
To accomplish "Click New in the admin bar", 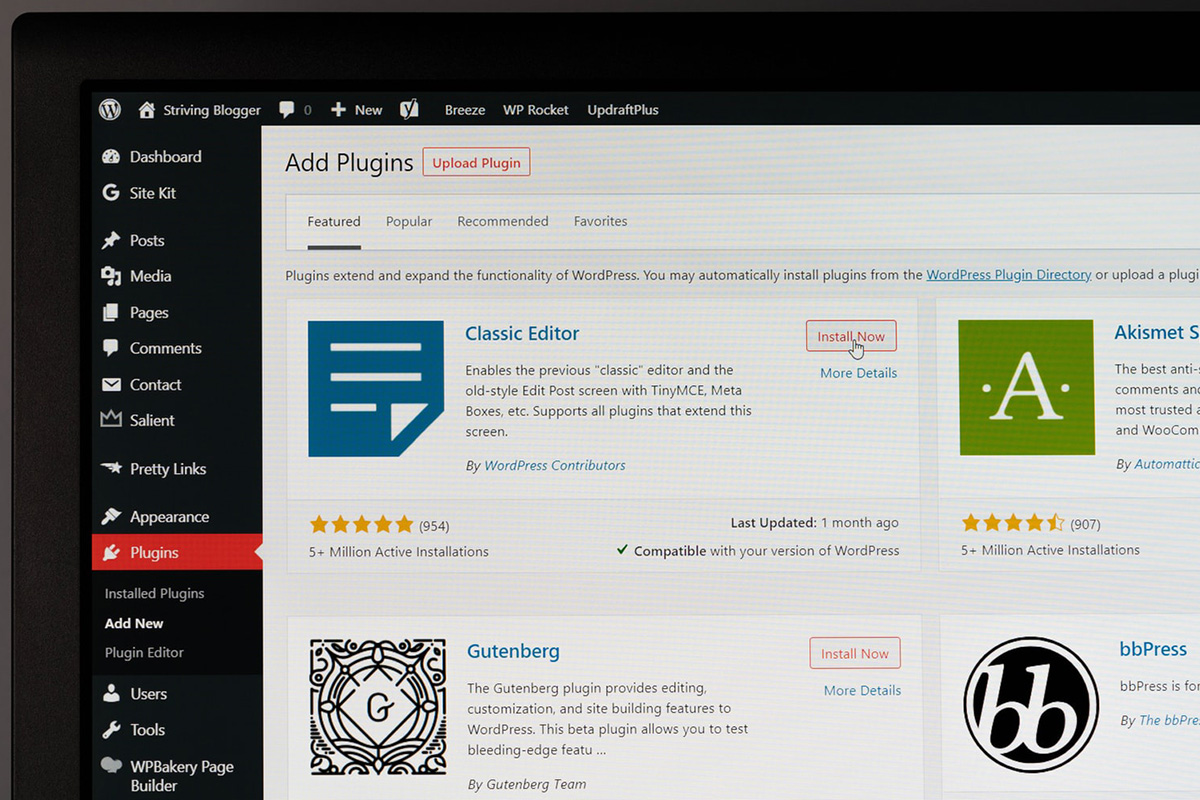I will click(368, 110).
